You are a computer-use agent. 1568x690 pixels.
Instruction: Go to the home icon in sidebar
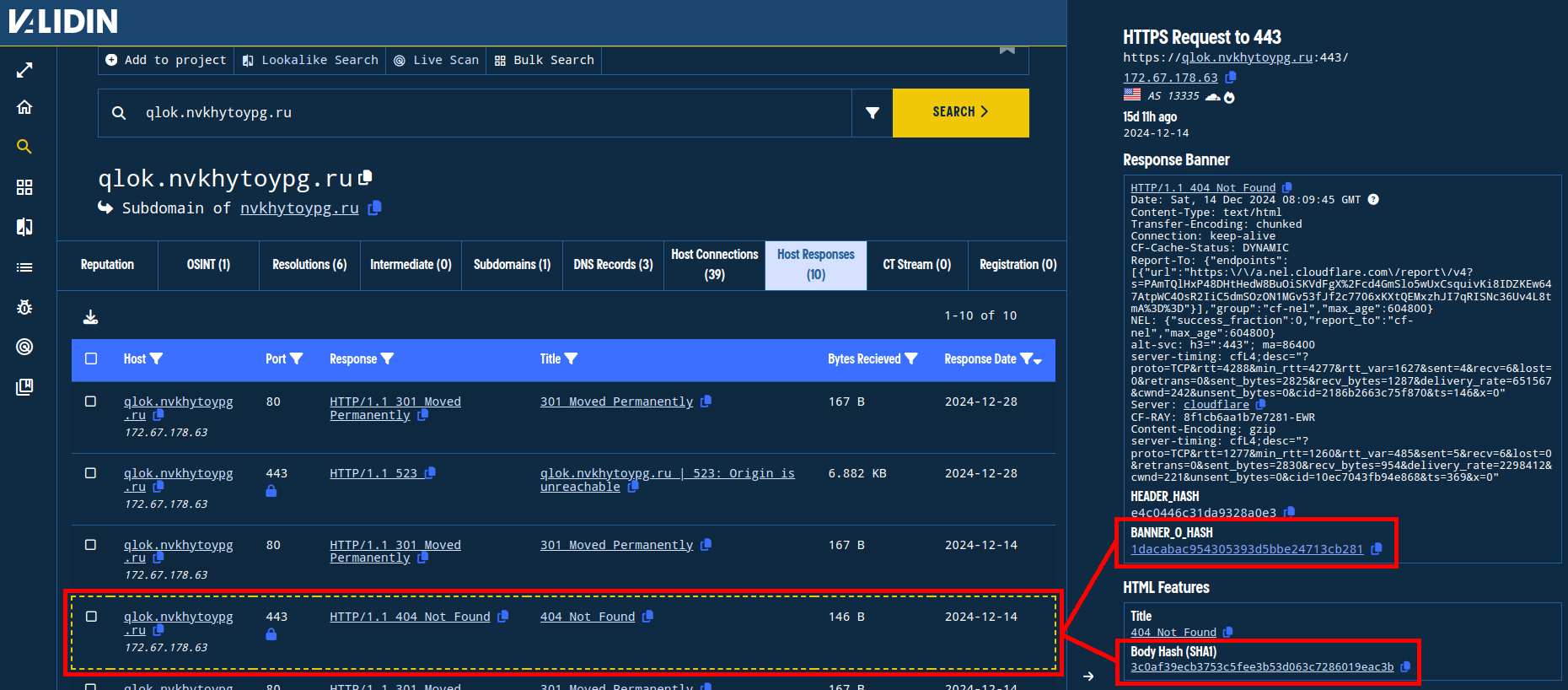point(24,107)
